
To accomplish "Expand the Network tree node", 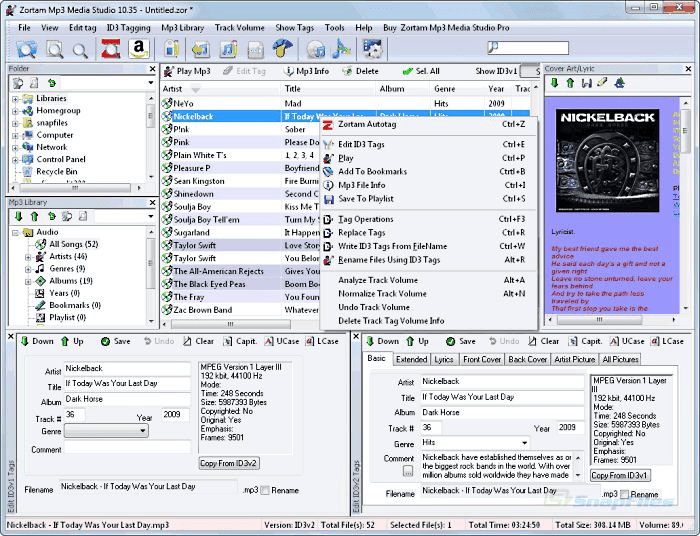I will (x=15, y=147).
